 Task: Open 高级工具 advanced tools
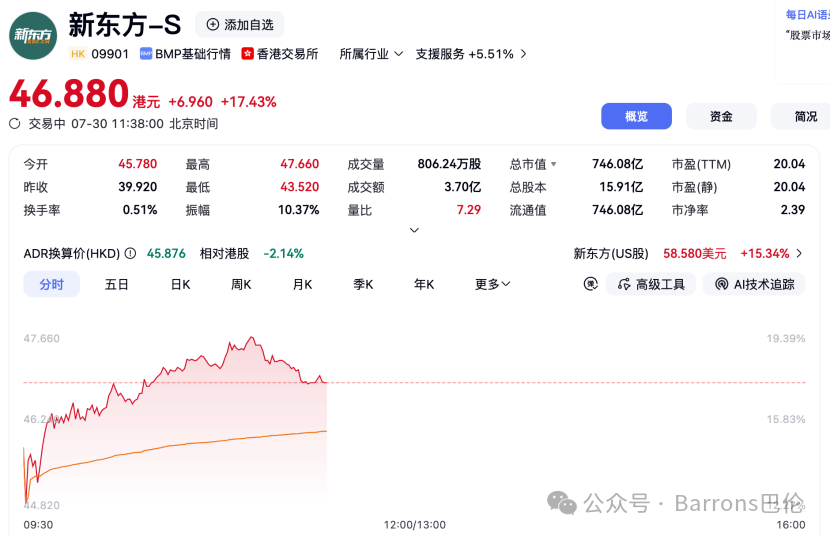click(651, 284)
